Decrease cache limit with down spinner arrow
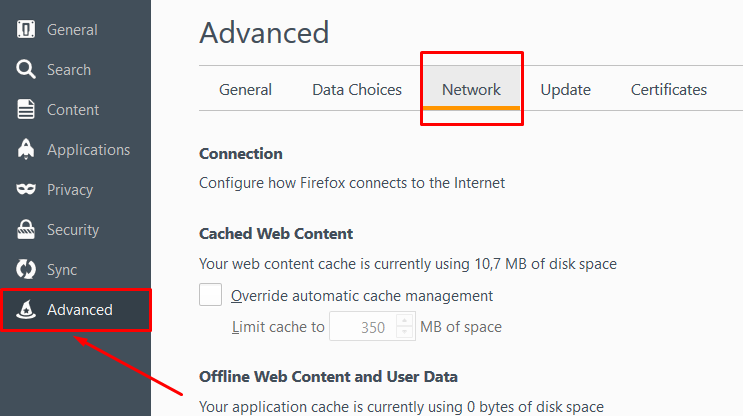This screenshot has width=743, height=416. (405, 332)
